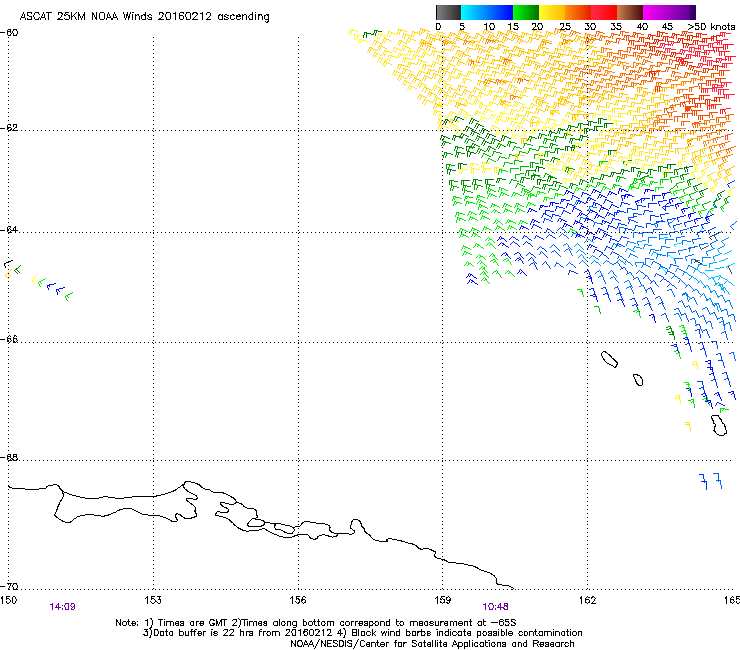Click the '153' longitude axis label

153,600
